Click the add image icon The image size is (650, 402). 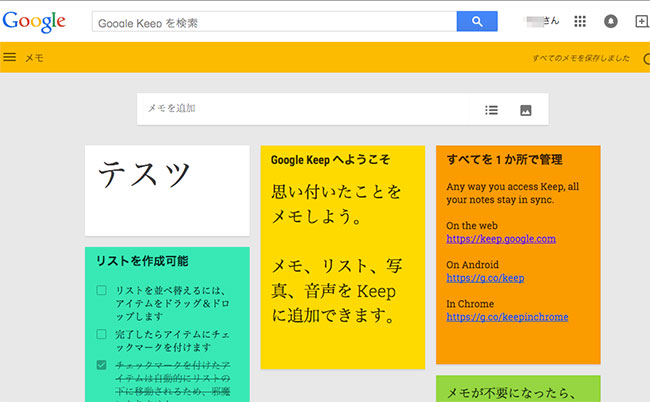point(526,110)
